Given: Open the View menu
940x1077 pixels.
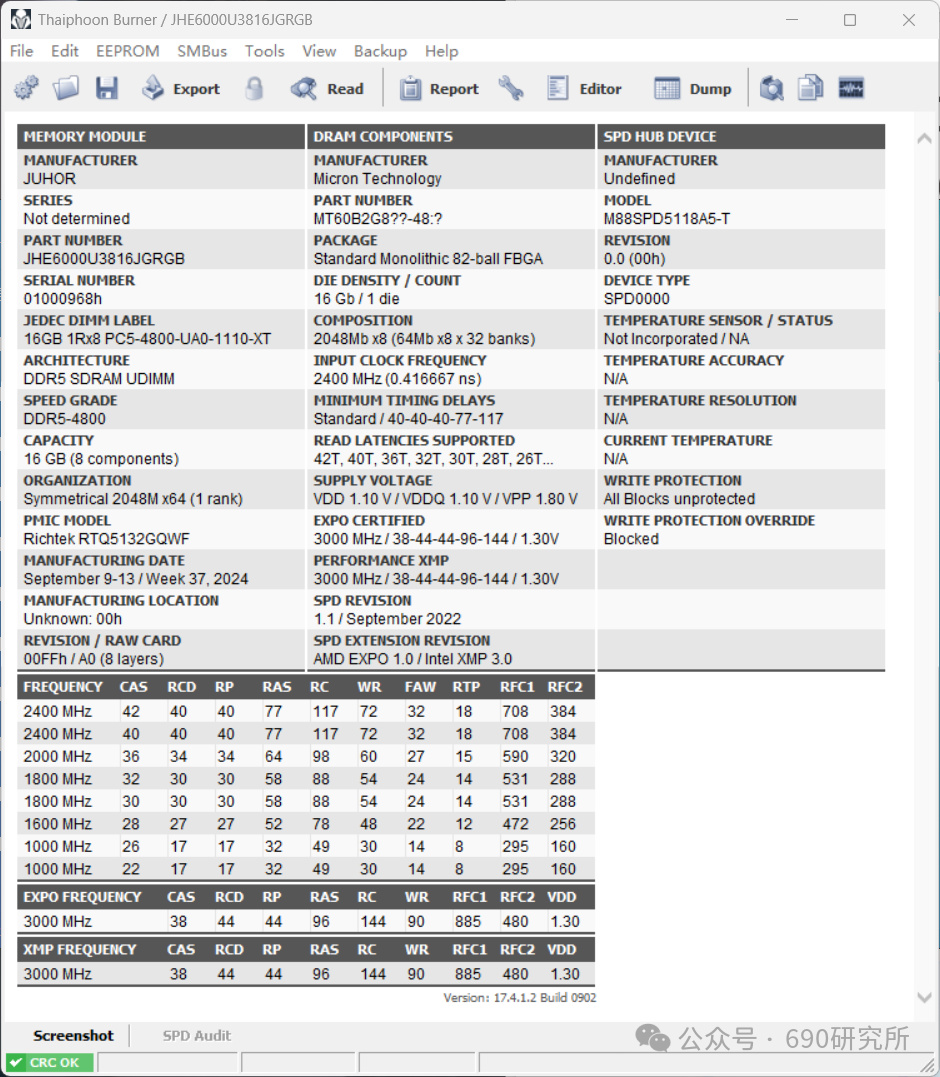Looking at the screenshot, I should coord(319,51).
